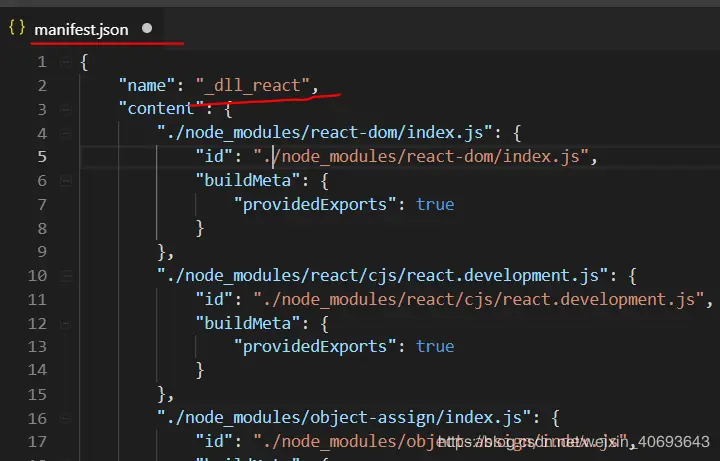
Task: Click the "./node_modules/object-assign/index.js" key on line 16
Action: (x=344, y=418)
